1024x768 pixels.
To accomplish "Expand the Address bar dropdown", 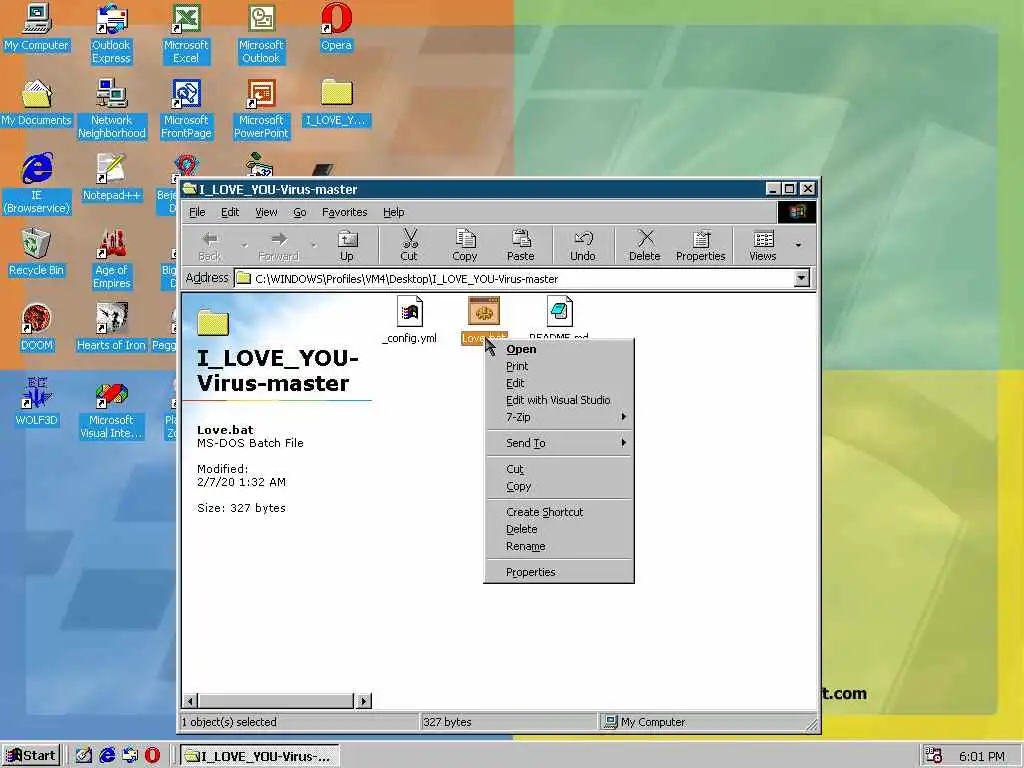I will (801, 278).
